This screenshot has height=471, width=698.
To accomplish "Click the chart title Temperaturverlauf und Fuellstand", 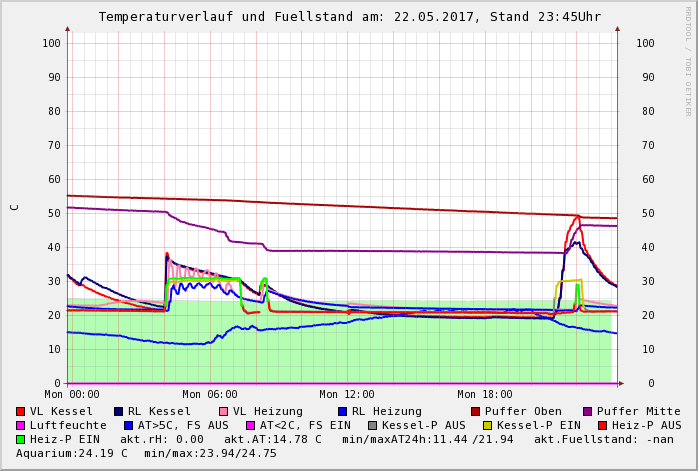I will coord(349,17).
